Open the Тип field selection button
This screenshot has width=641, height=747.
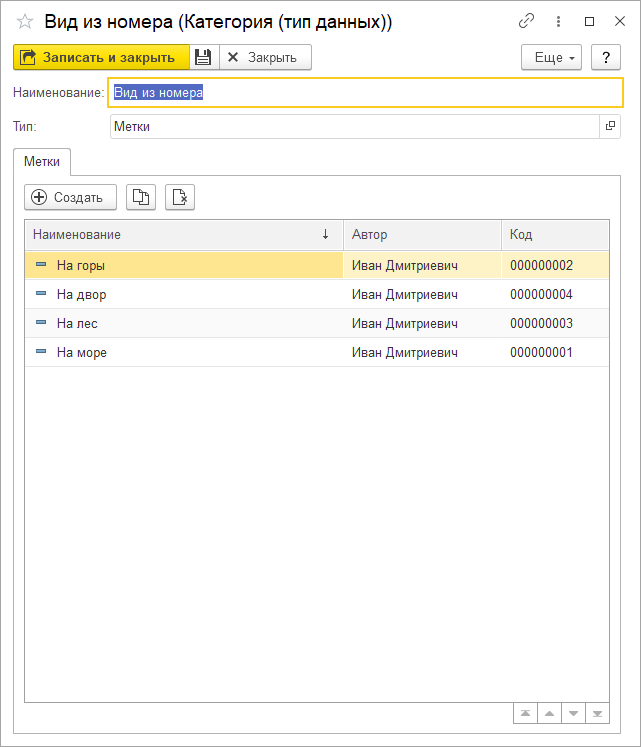[x=610, y=127]
